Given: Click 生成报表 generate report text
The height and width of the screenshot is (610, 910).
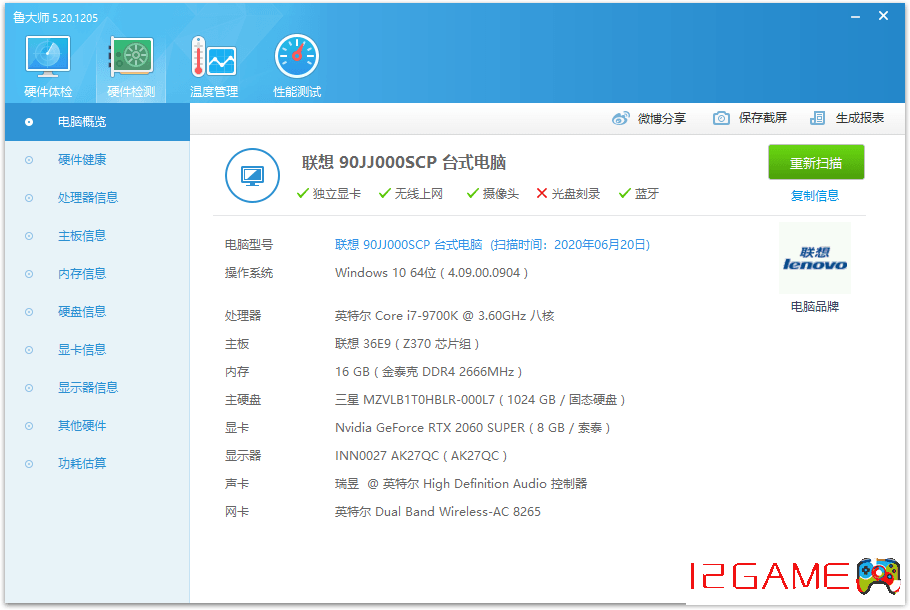Looking at the screenshot, I should [x=860, y=118].
